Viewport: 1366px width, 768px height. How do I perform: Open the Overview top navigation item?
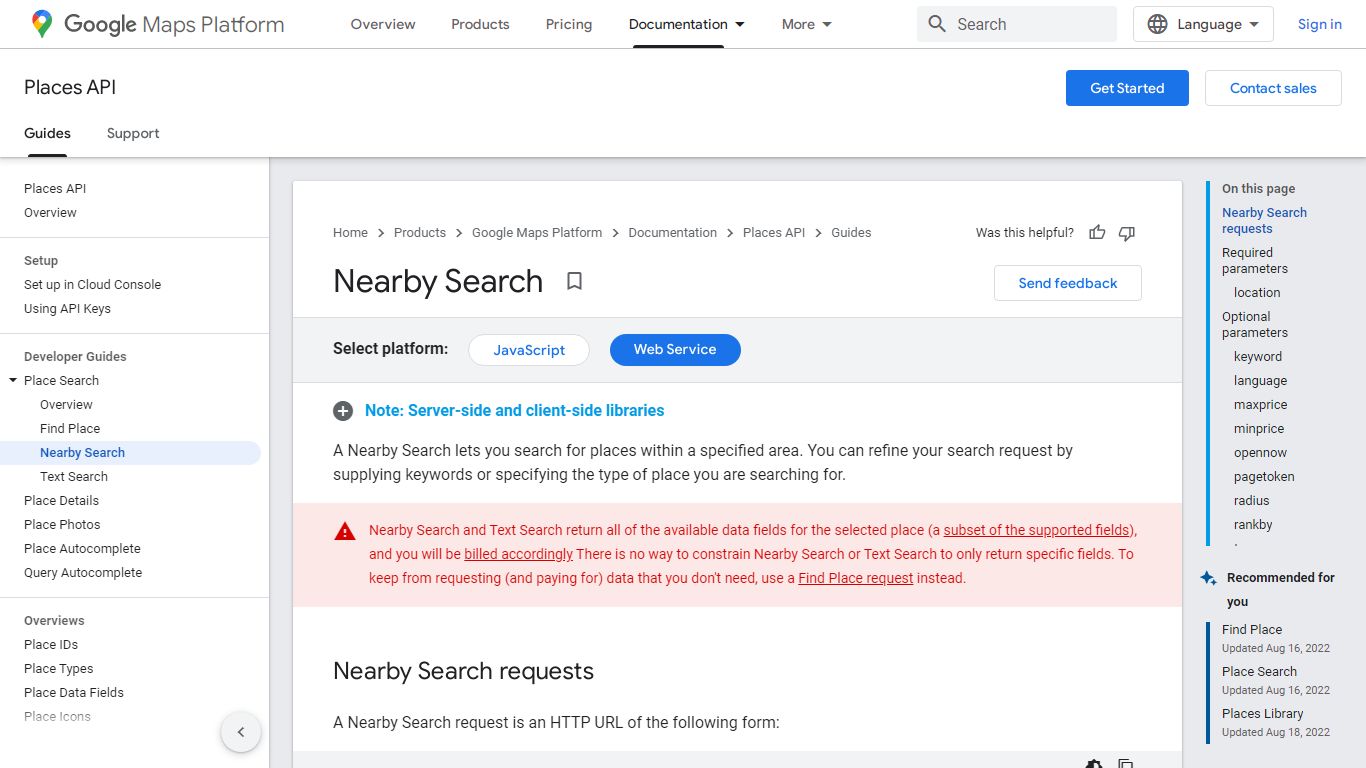pyautogui.click(x=383, y=24)
